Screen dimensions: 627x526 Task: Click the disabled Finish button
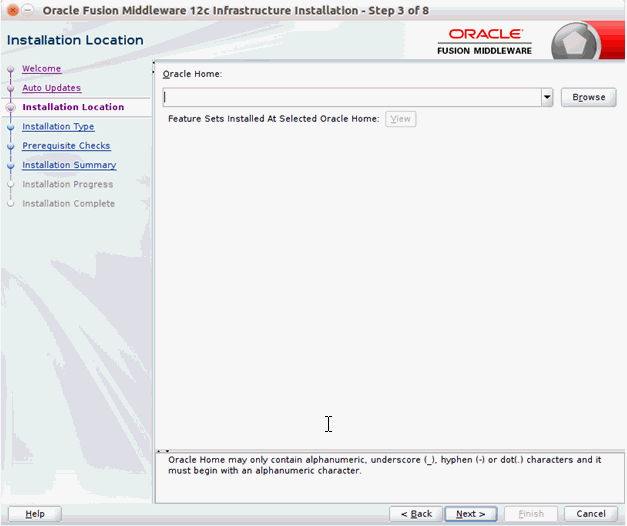[x=531, y=514]
